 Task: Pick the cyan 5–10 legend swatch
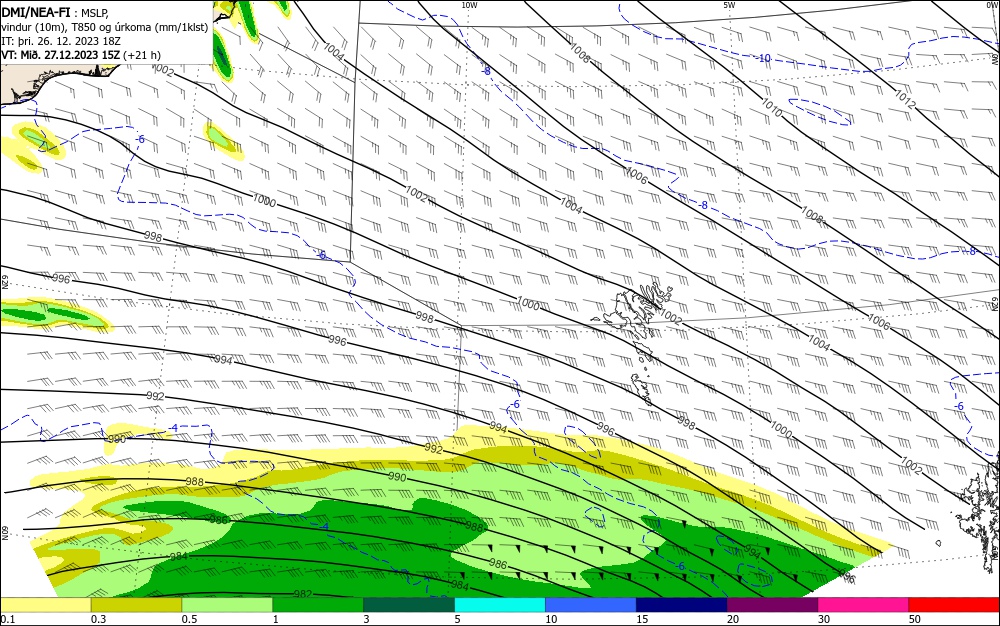[499, 605]
